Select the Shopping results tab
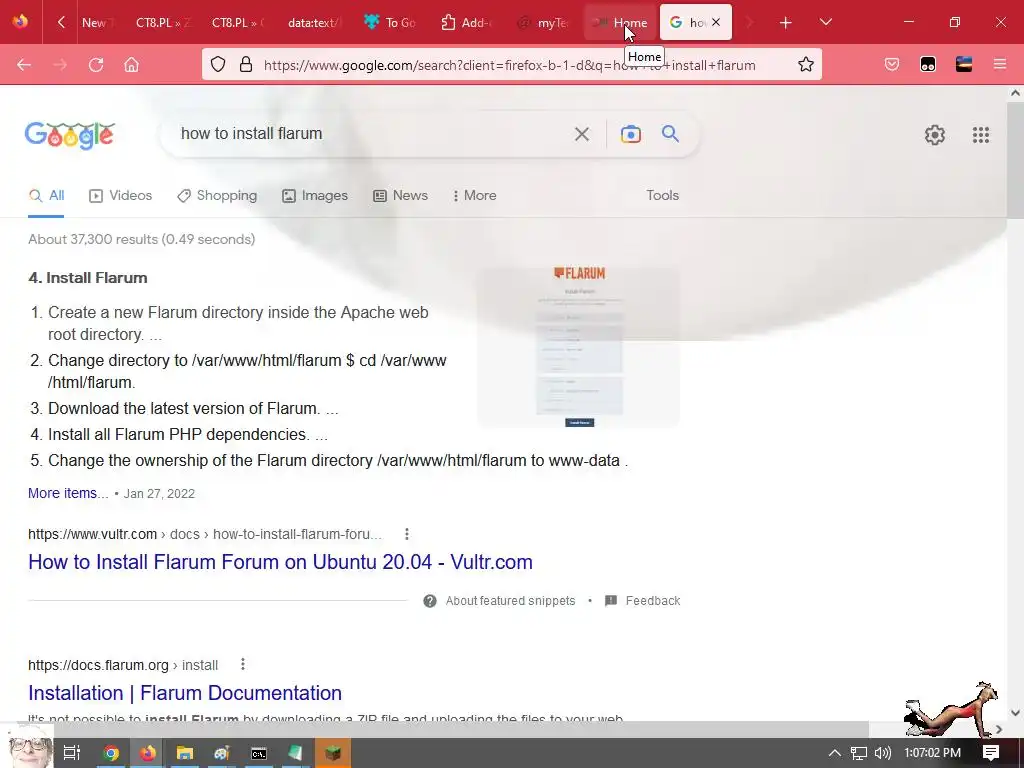Viewport: 1024px width, 768px height. [x=217, y=196]
